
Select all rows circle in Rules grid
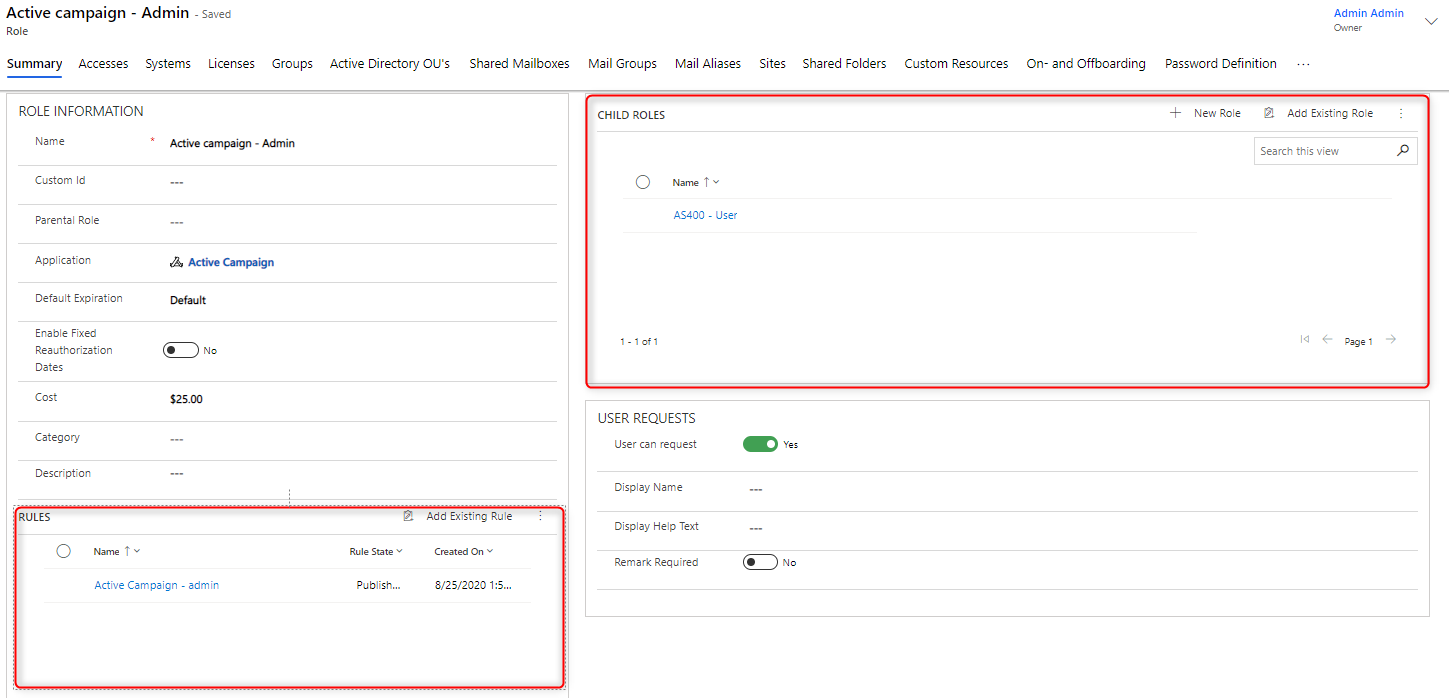coord(64,551)
